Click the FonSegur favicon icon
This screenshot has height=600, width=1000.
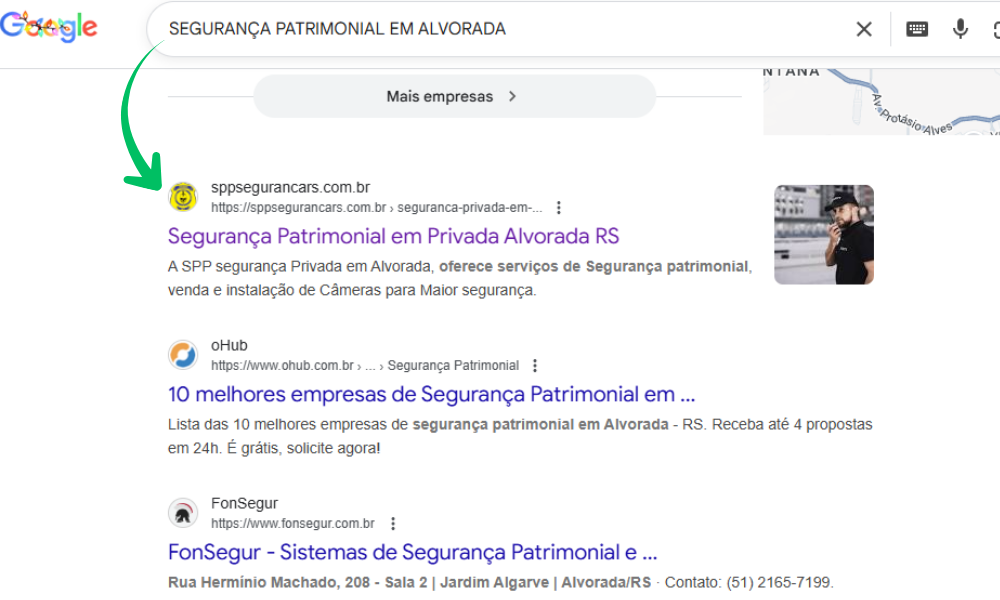click(x=183, y=513)
